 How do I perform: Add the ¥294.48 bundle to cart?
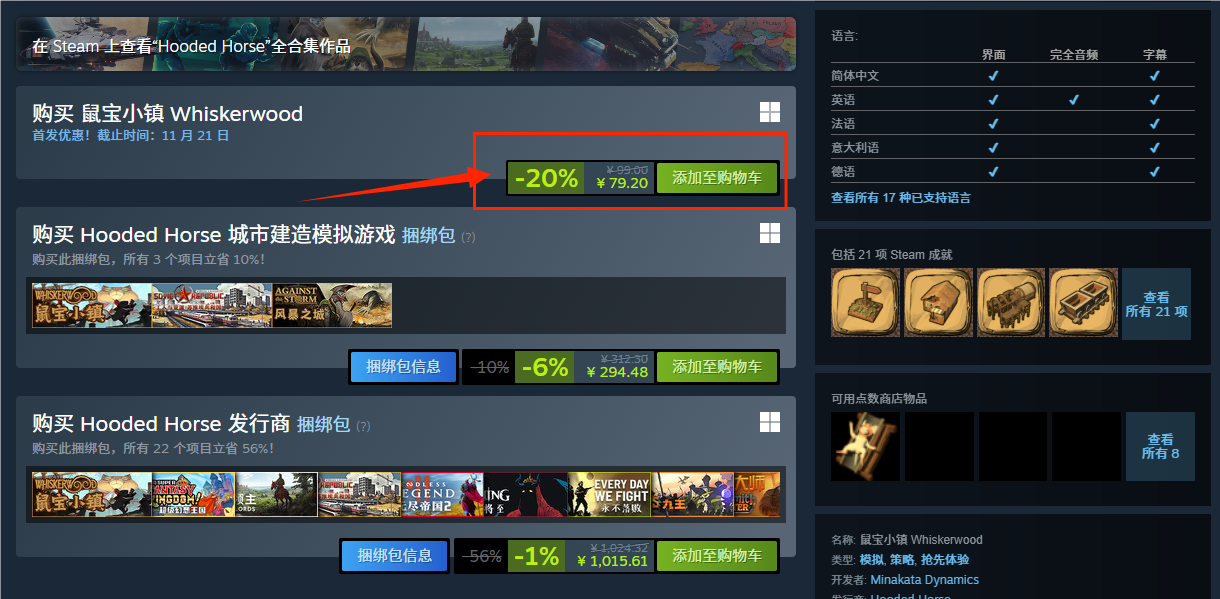pyautogui.click(x=717, y=367)
